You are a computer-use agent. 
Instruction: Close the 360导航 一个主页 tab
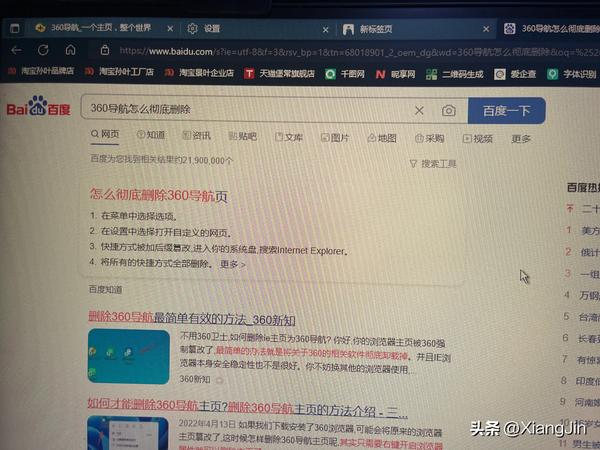pos(170,28)
